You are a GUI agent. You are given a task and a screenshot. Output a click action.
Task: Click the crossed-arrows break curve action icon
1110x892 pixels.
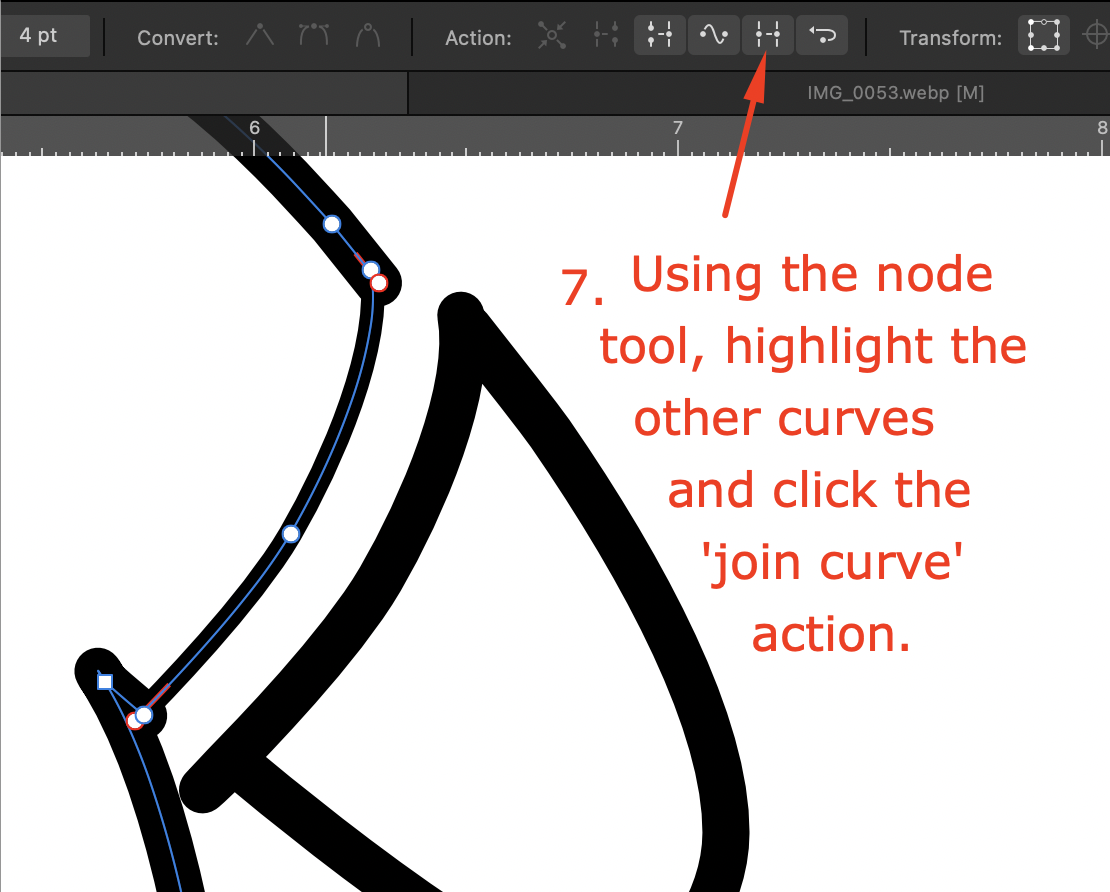click(x=552, y=37)
